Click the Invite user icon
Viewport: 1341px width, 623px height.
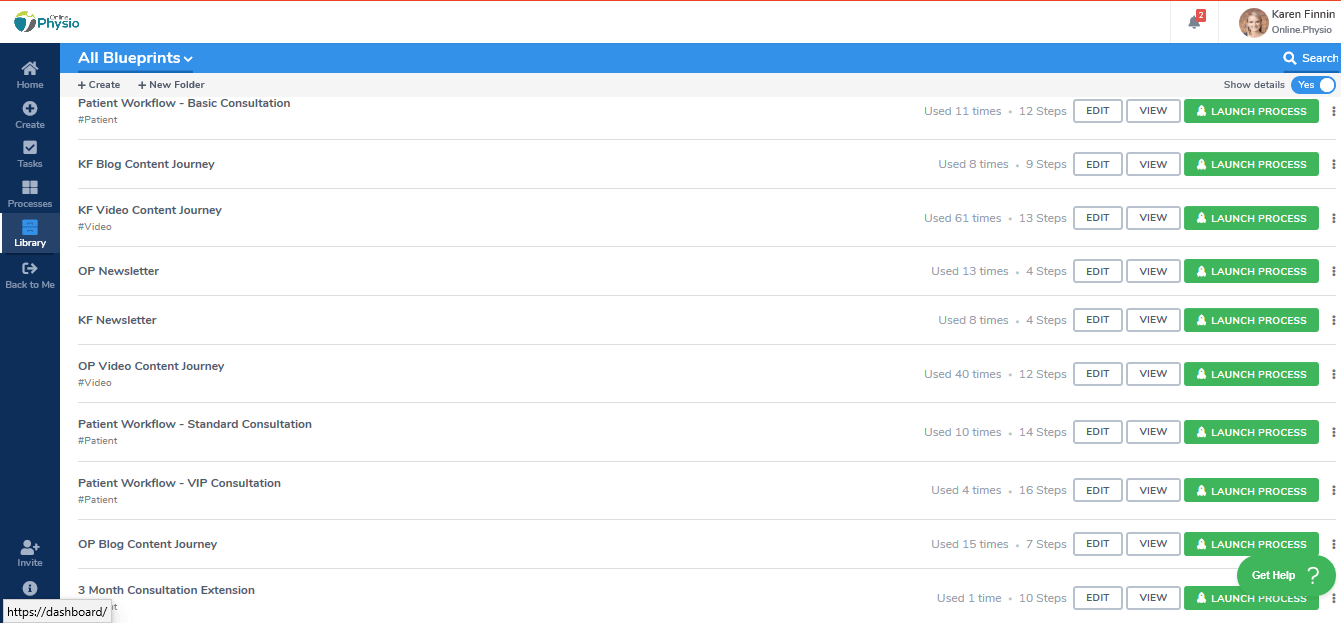click(x=29, y=548)
